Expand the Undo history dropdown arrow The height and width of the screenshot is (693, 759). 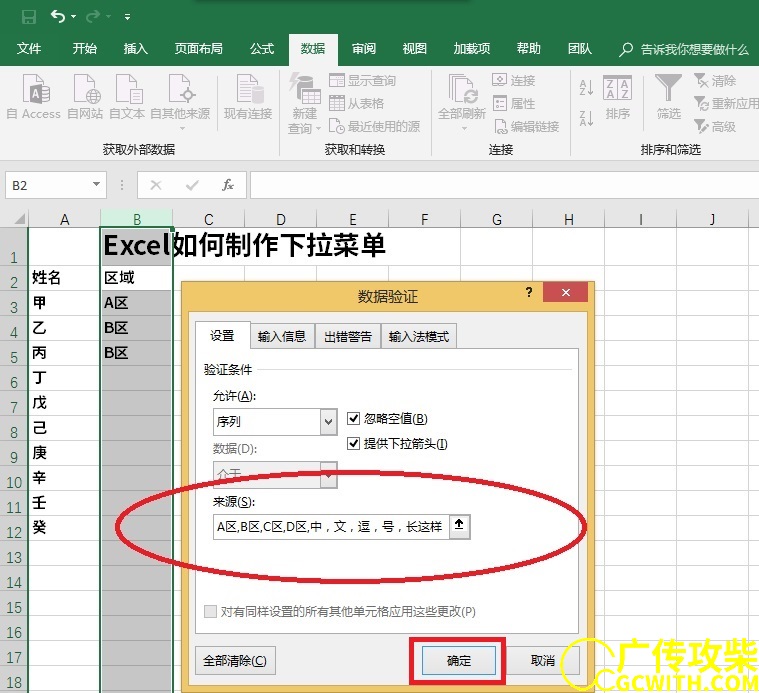pyautogui.click(x=74, y=17)
